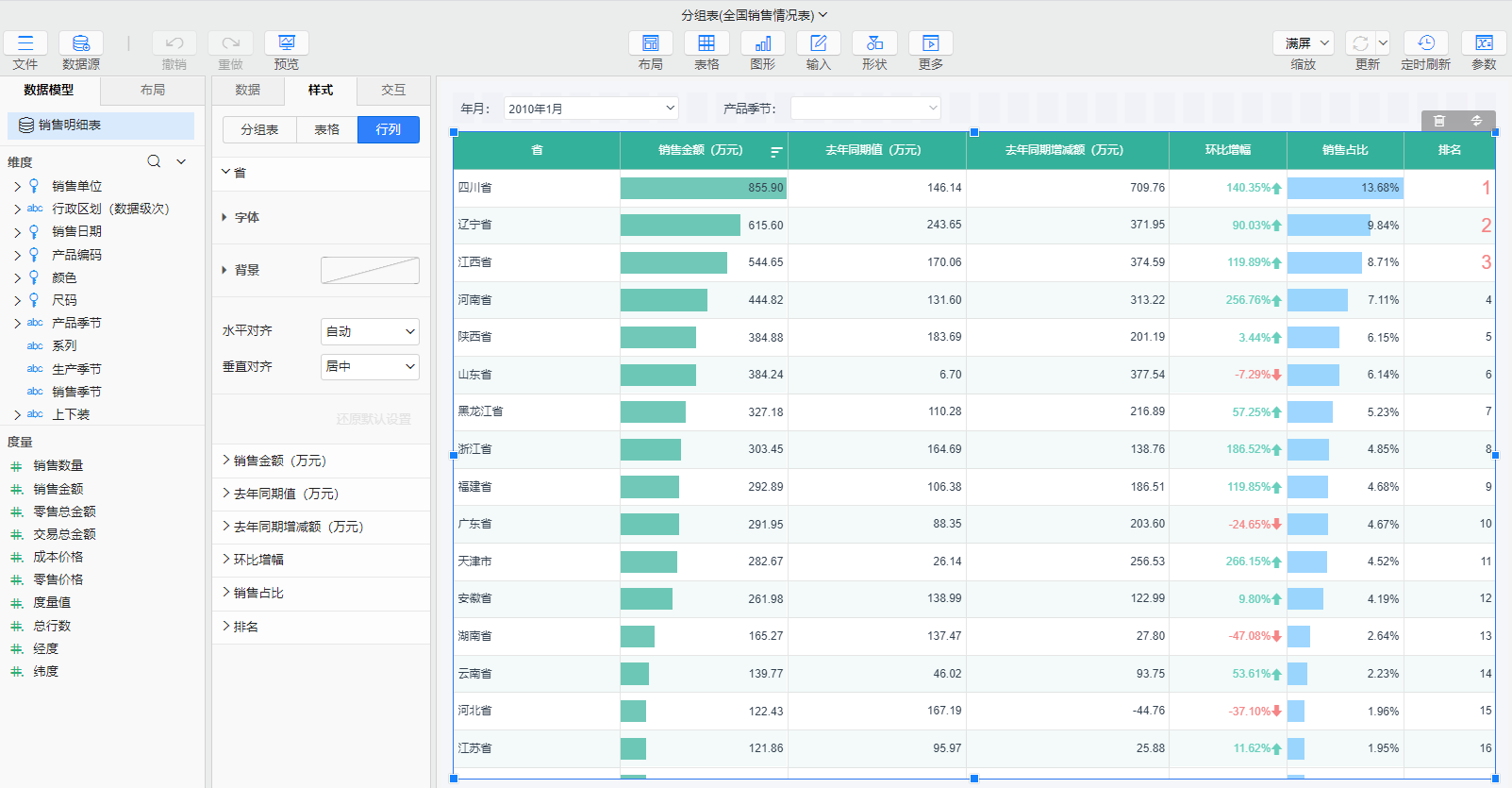This screenshot has height=788, width=1512.
Task: Open the 水平对齐 dropdown
Action: pyautogui.click(x=370, y=331)
